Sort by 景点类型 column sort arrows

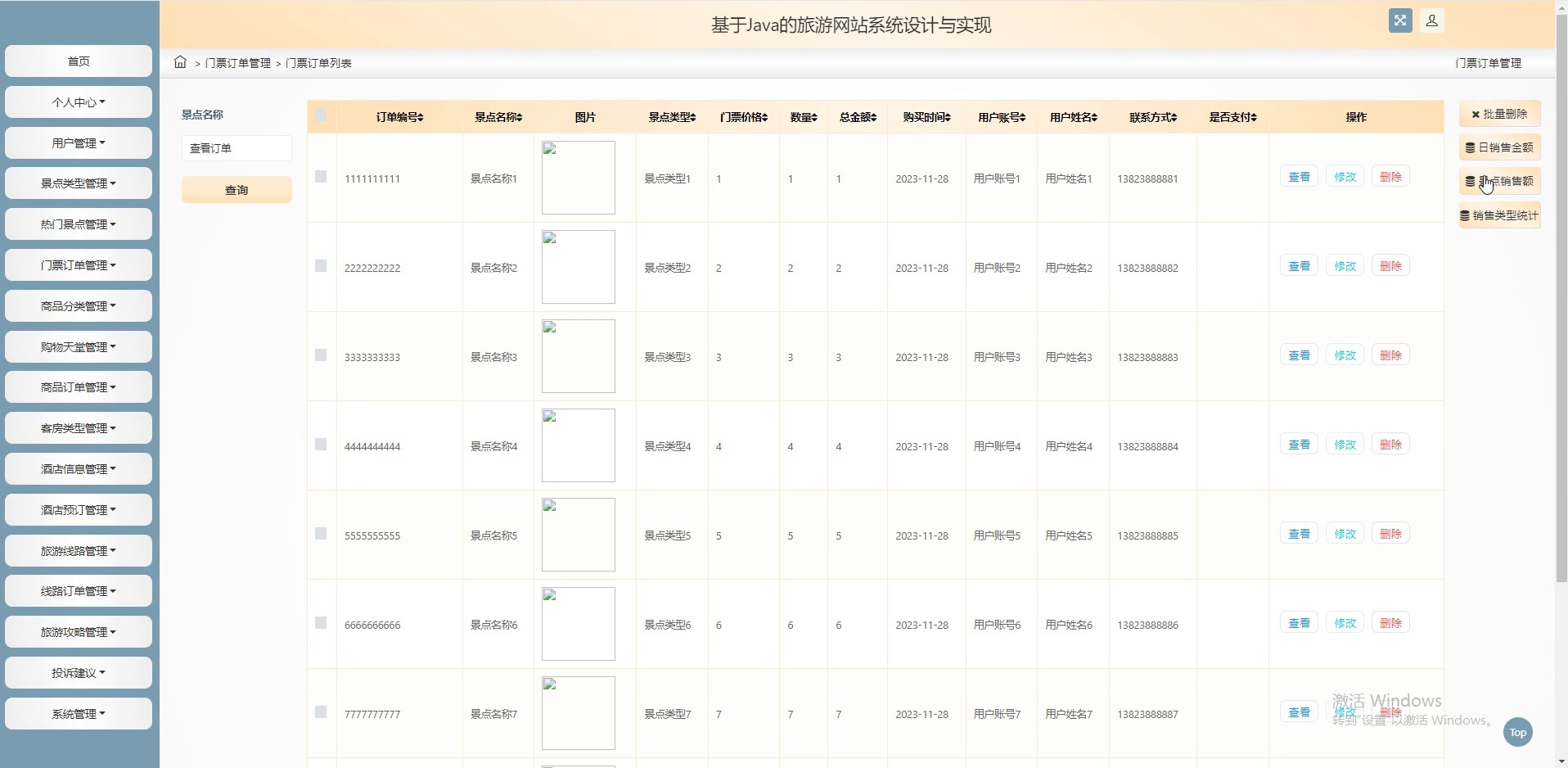tap(693, 118)
